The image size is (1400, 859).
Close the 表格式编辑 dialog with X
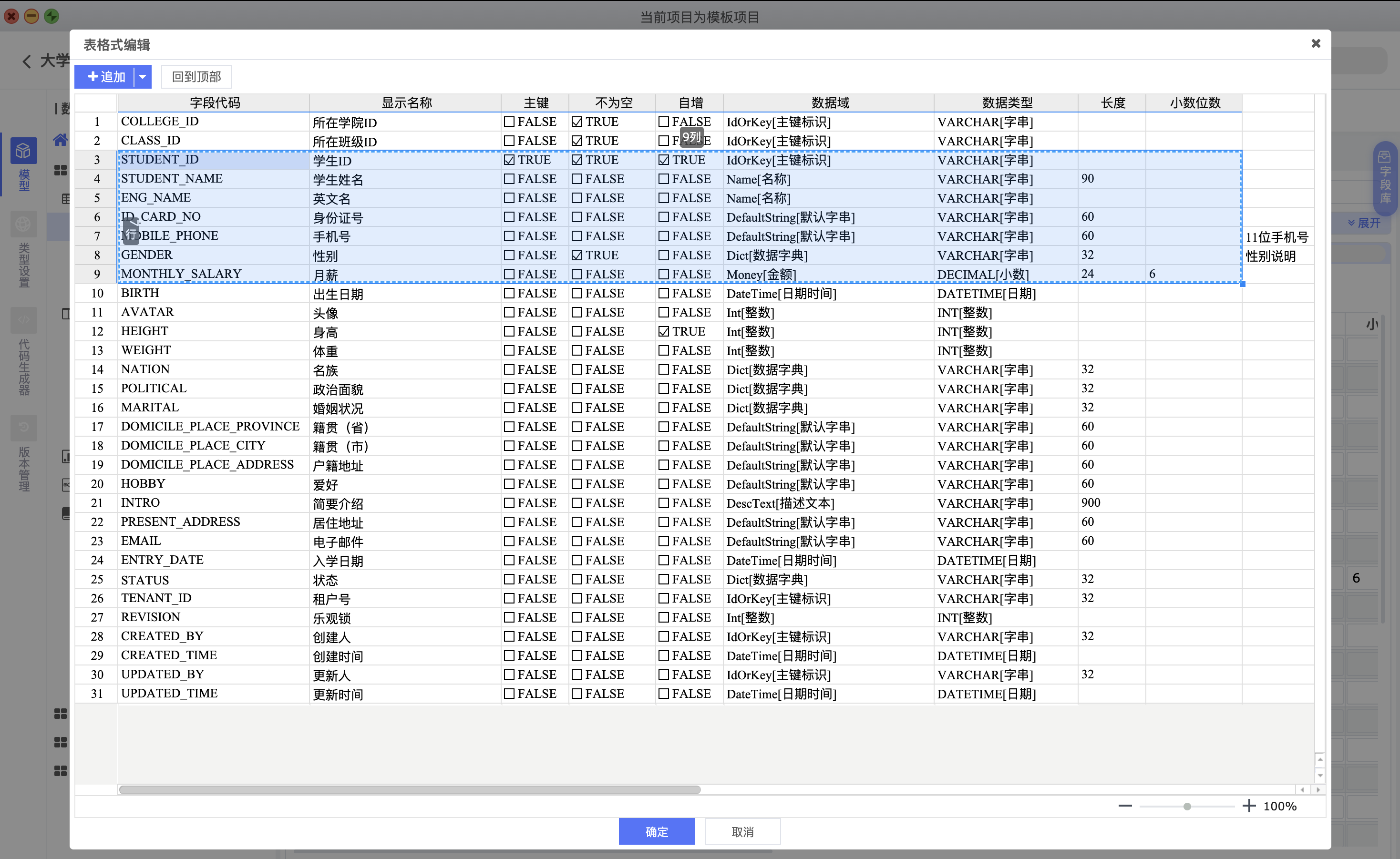pyautogui.click(x=1315, y=44)
